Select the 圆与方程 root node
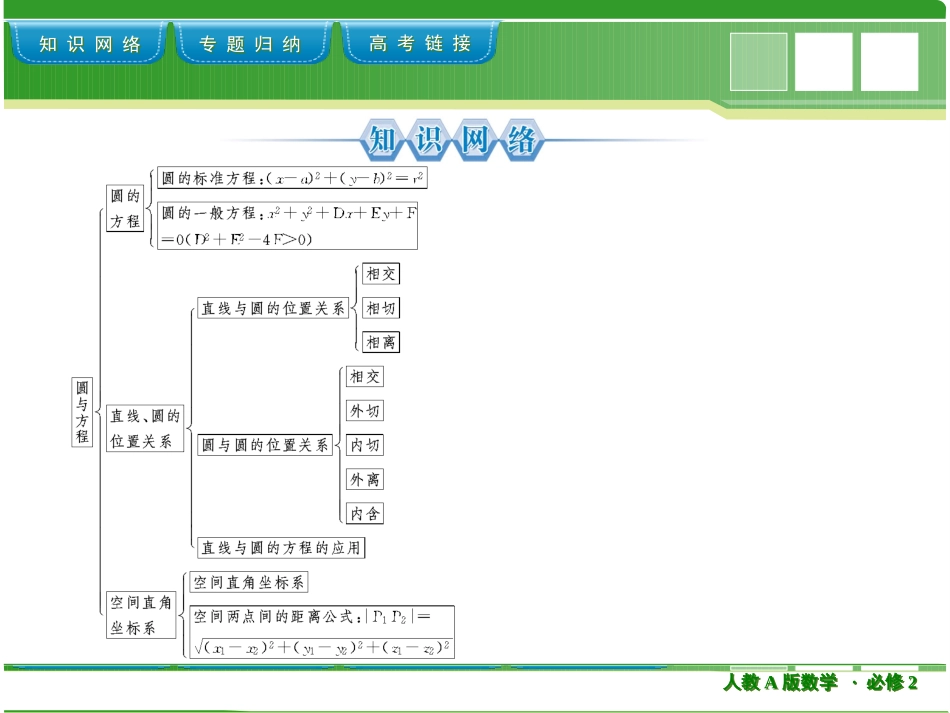 pyautogui.click(x=82, y=412)
